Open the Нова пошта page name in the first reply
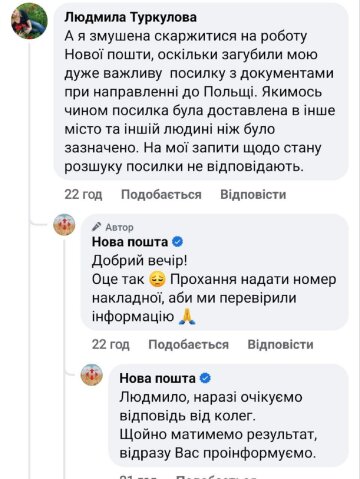The width and height of the screenshot is (360, 479). [130, 242]
